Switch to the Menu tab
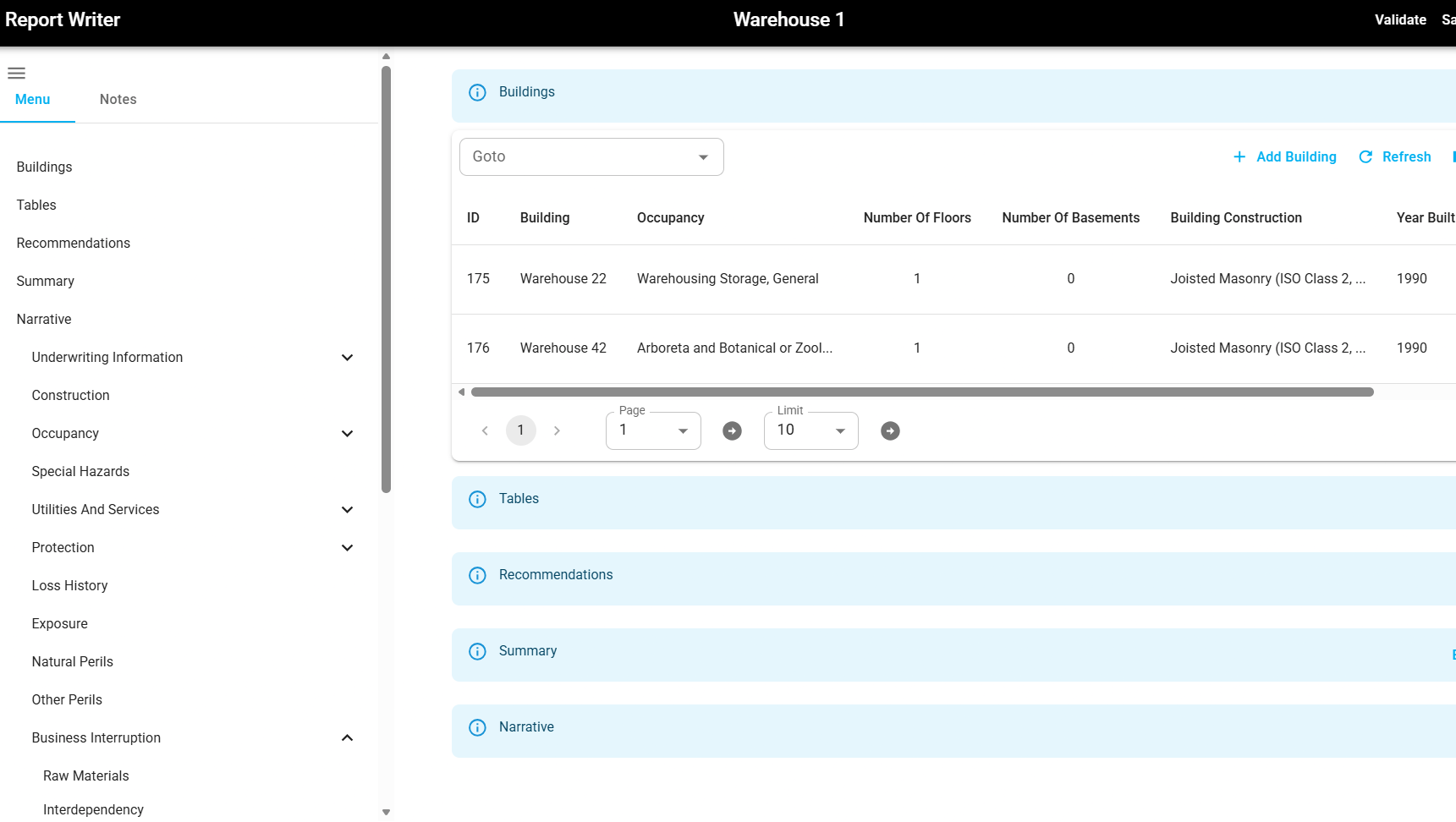Image resolution: width=1456 pixels, height=822 pixels. pyautogui.click(x=33, y=100)
